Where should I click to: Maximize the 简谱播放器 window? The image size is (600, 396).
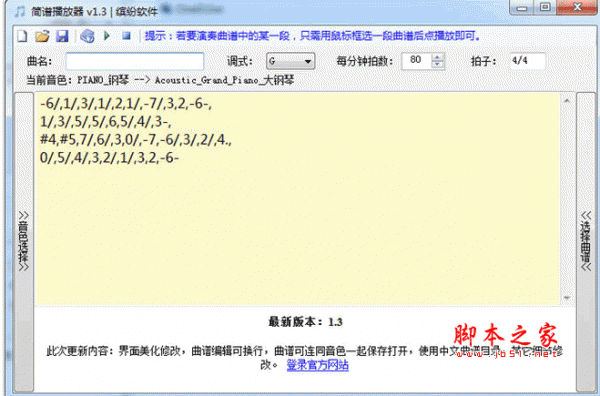pyautogui.click(x=545, y=8)
